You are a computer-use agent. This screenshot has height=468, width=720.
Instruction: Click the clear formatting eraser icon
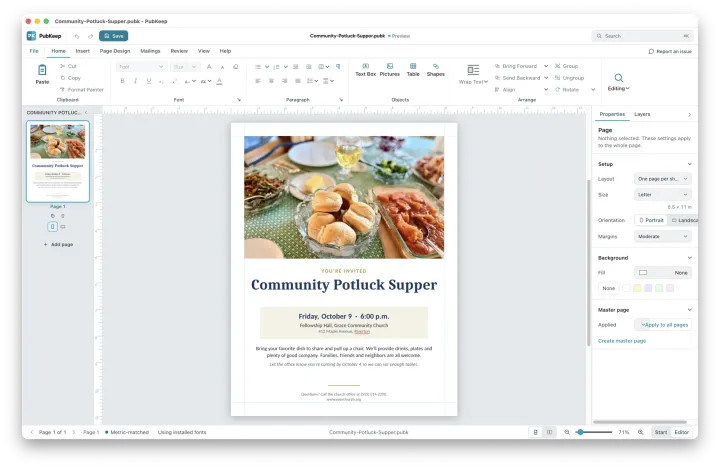point(236,67)
